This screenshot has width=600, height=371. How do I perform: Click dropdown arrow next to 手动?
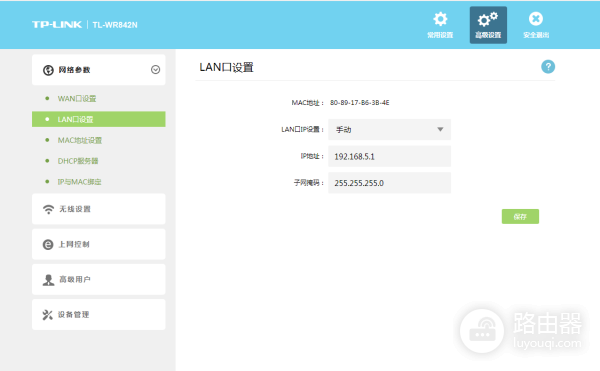[x=440, y=129]
